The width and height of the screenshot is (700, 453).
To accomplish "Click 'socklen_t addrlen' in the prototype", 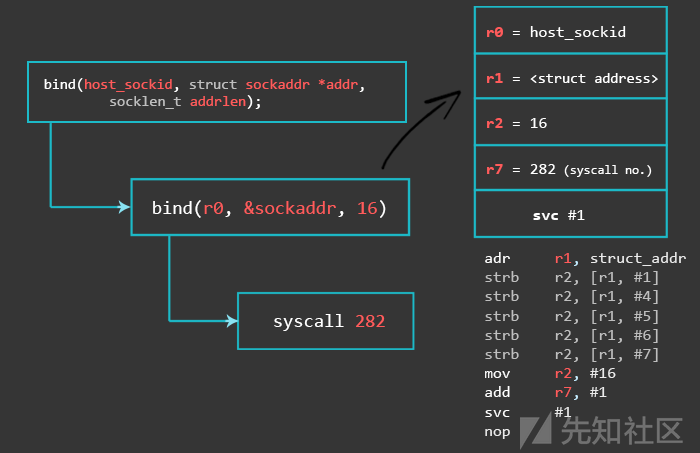I will tap(178, 102).
